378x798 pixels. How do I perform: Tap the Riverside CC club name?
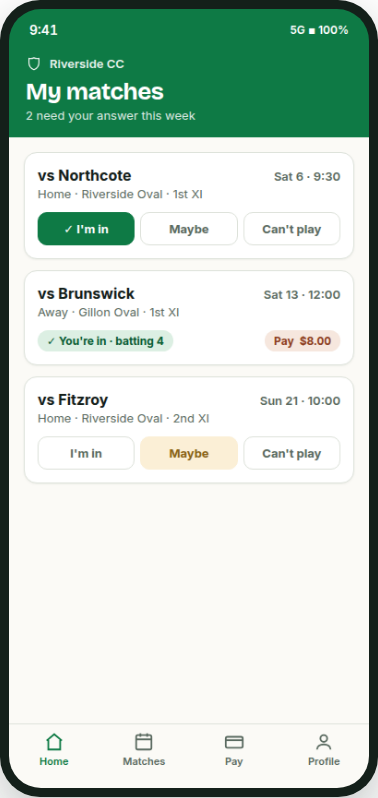click(87, 64)
